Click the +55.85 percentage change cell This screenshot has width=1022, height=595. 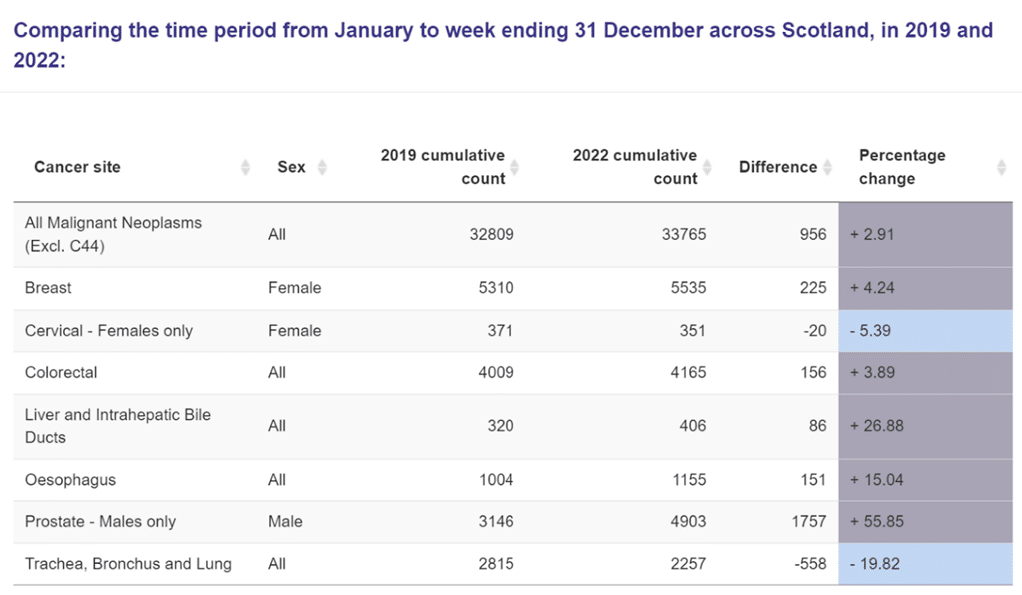[x=926, y=522]
